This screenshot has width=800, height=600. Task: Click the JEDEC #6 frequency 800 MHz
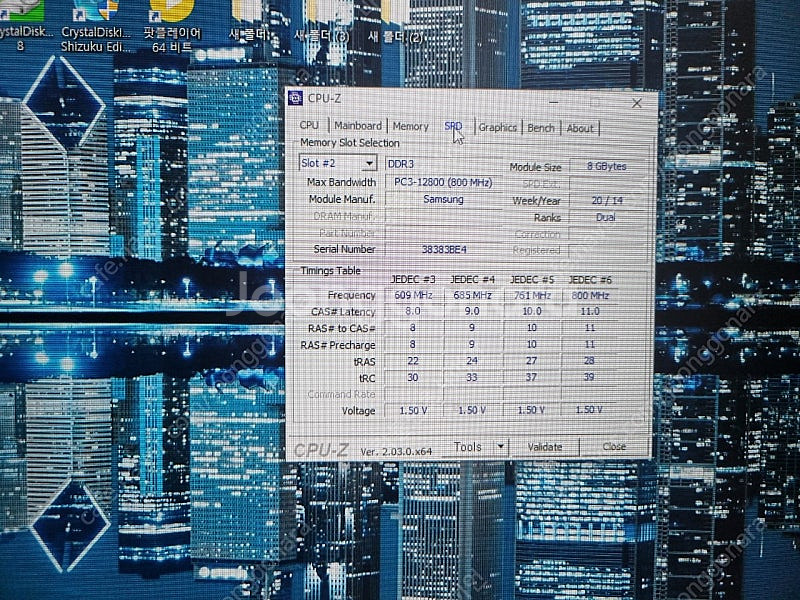590,295
